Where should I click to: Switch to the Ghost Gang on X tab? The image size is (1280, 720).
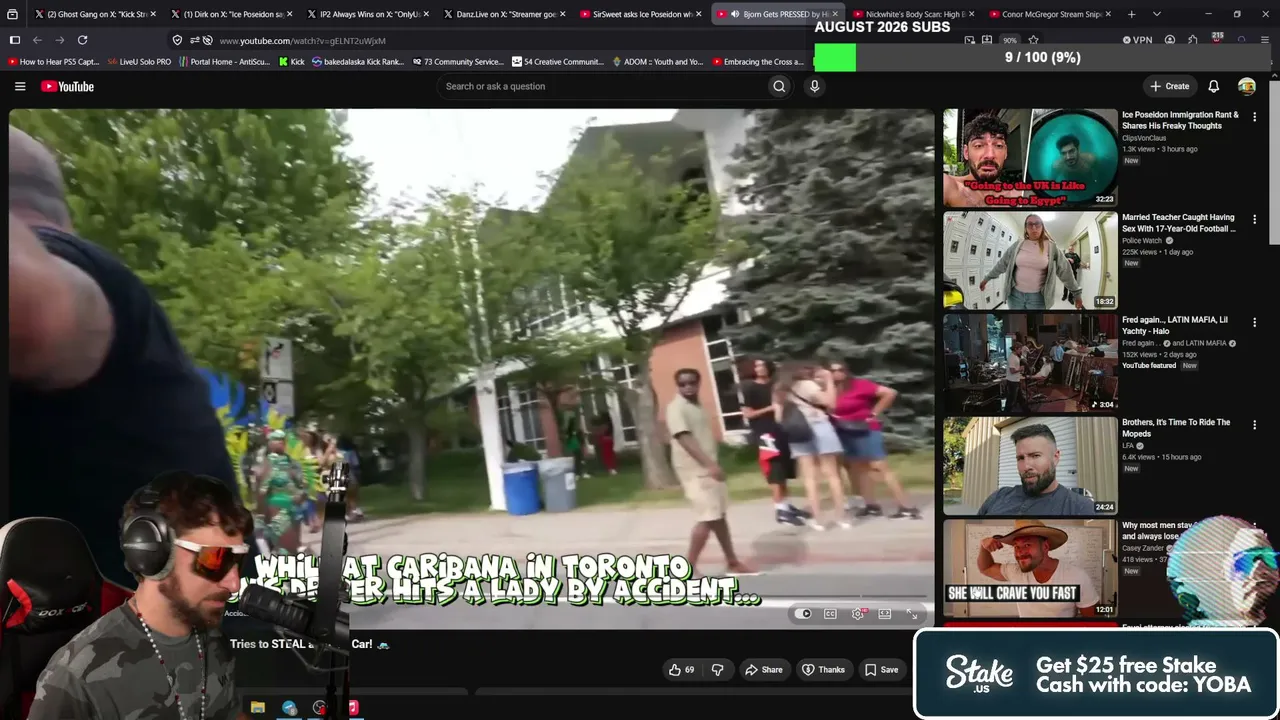pyautogui.click(x=96, y=14)
